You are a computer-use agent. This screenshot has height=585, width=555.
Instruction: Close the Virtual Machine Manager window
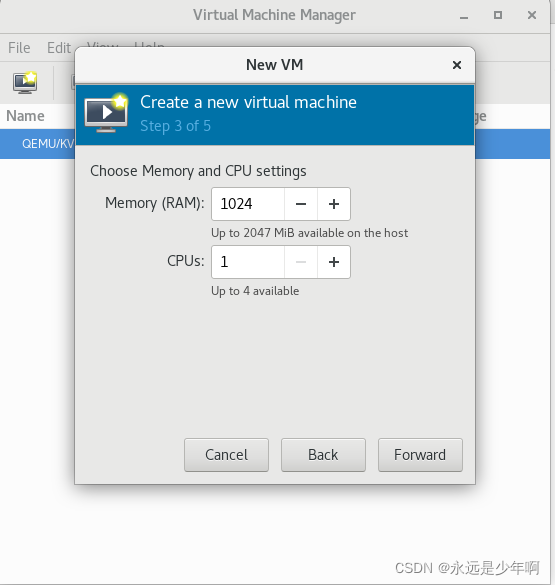point(532,15)
